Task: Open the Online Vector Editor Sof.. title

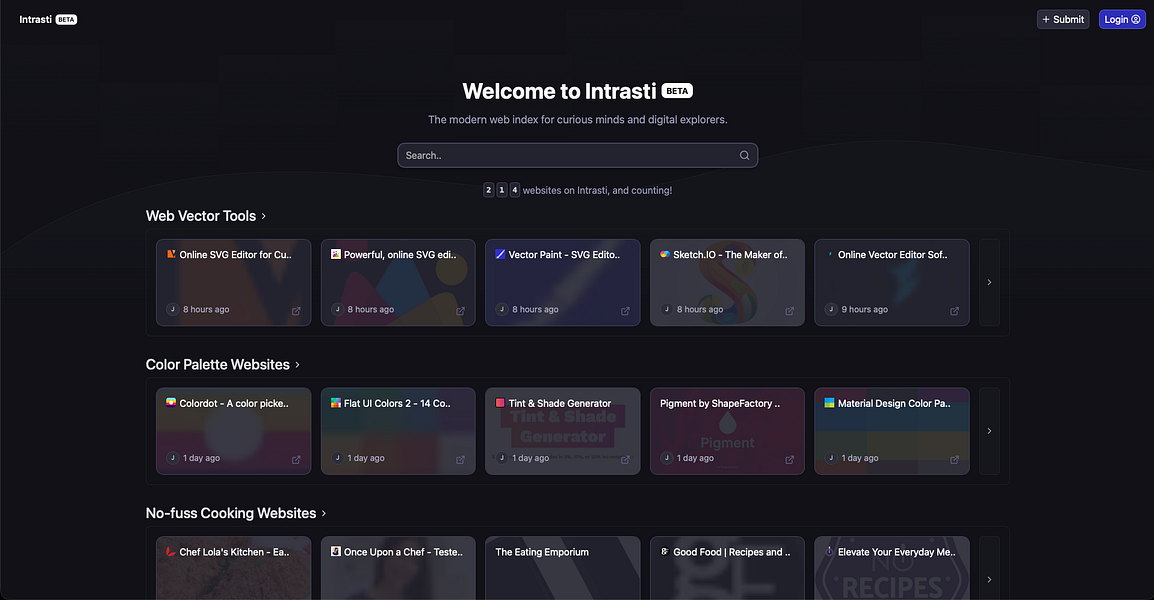Action: (893, 255)
